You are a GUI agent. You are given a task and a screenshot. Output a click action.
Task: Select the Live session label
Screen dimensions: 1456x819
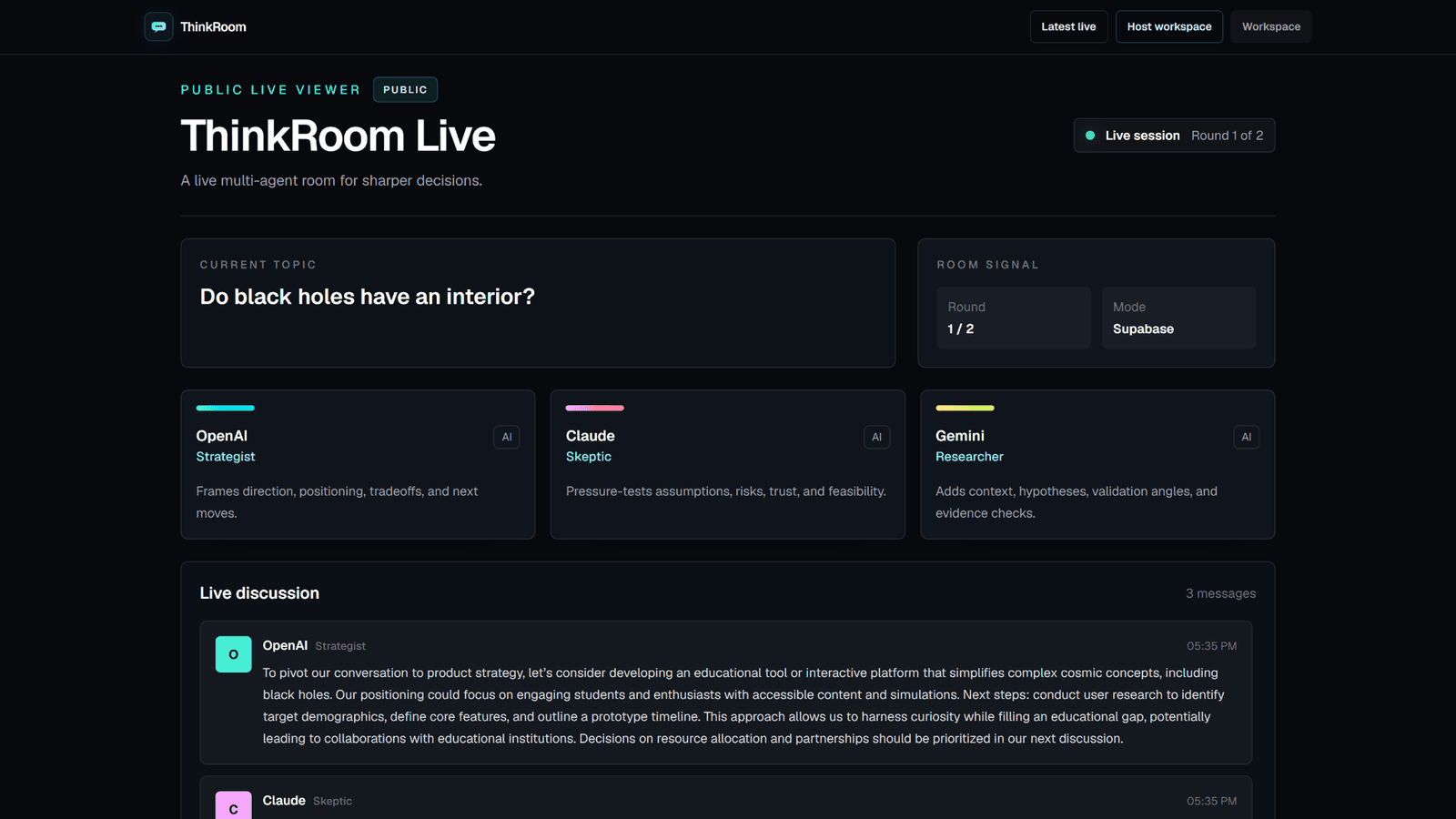pos(1142,136)
